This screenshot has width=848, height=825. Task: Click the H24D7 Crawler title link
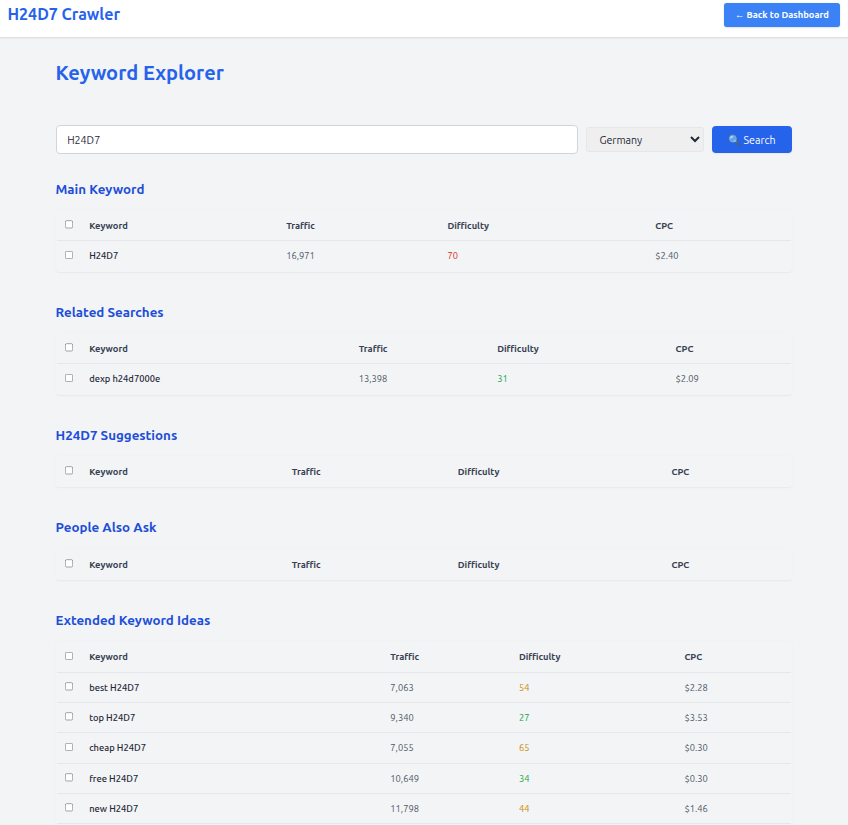pos(64,15)
